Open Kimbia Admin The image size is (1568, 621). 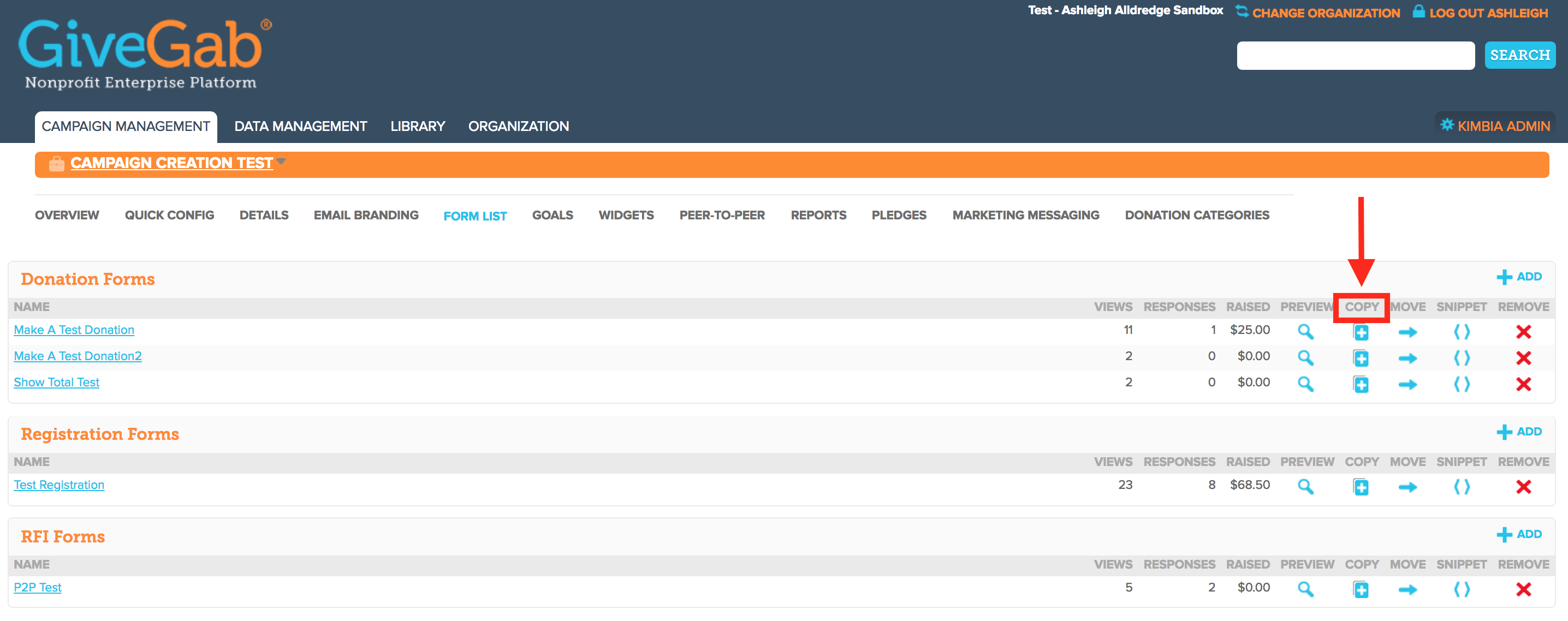[x=1495, y=126]
